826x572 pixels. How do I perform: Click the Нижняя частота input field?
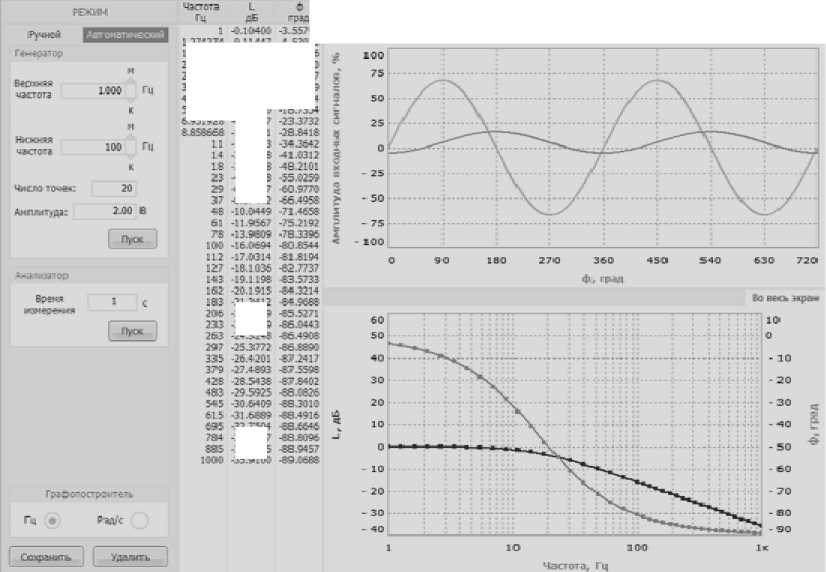coord(92,147)
